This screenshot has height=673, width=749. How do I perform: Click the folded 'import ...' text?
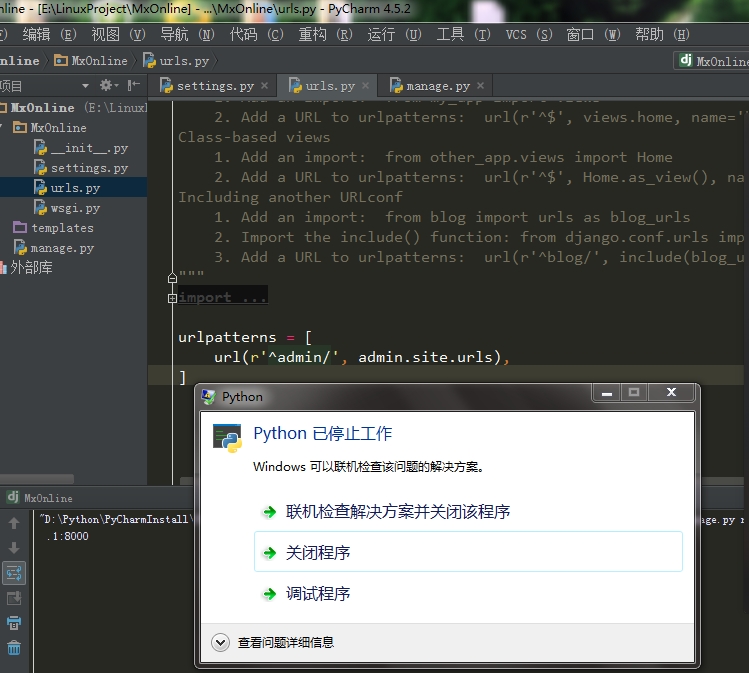(223, 298)
